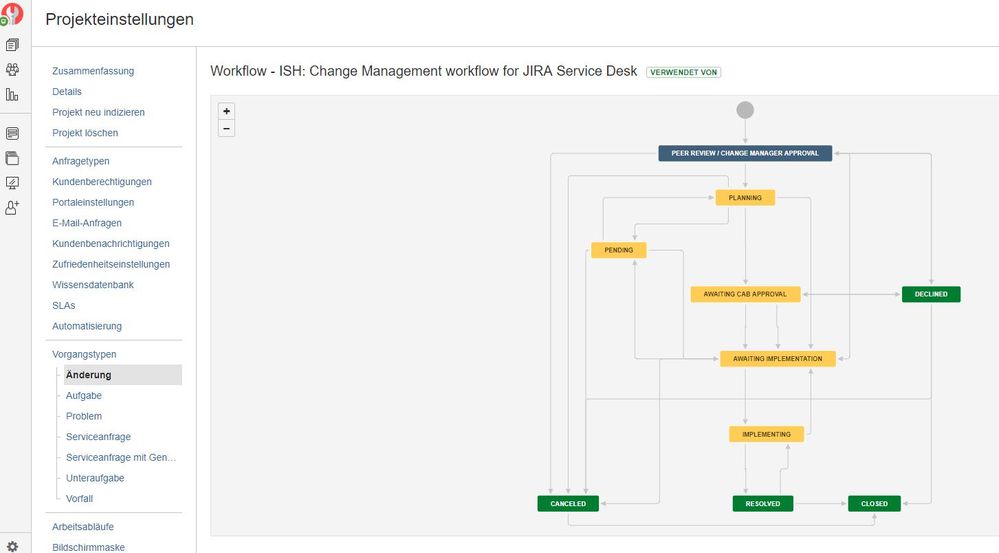Open Arbeitsabläufe settings
The width and height of the screenshot is (999, 553).
tap(83, 527)
